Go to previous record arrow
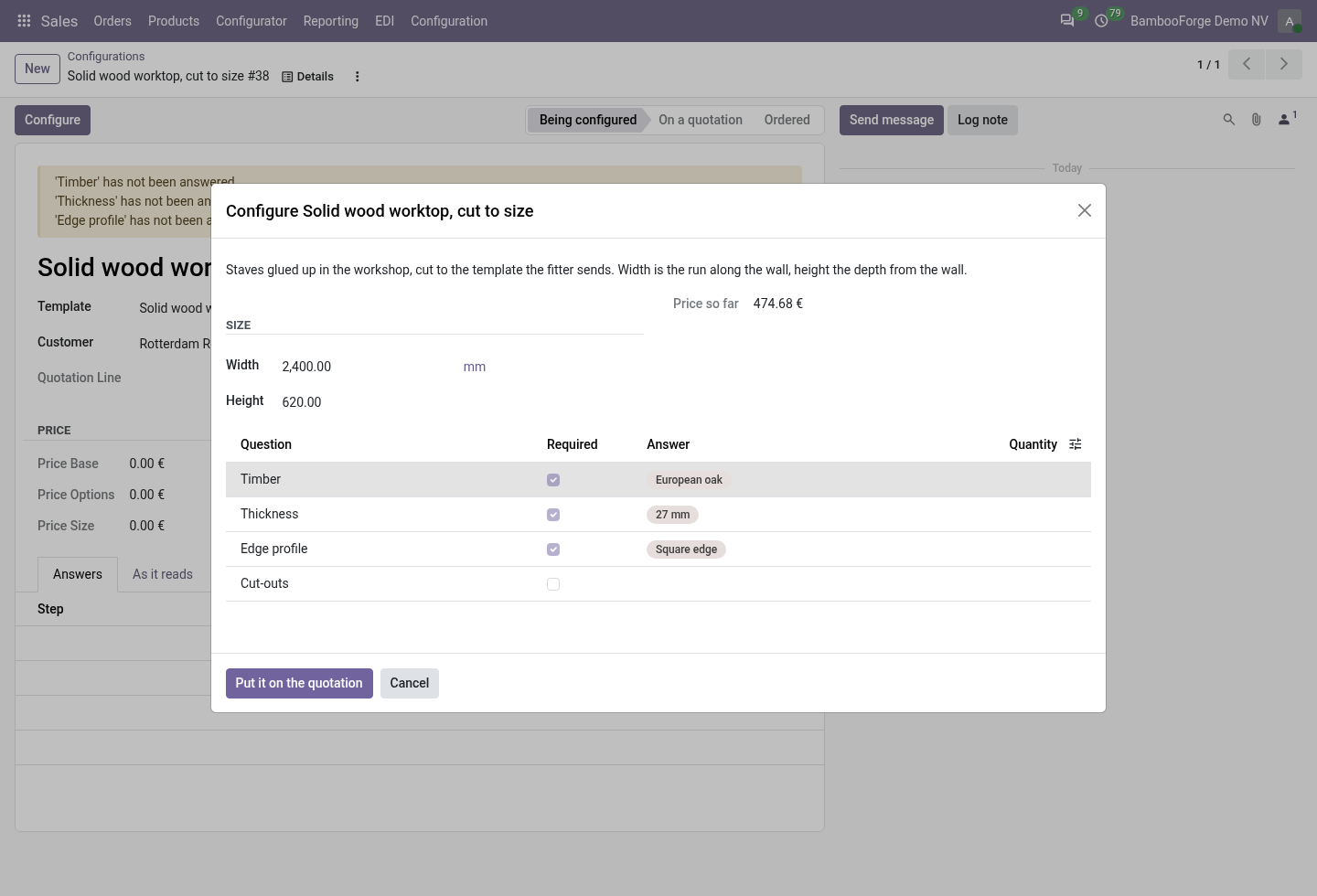This screenshot has width=1317, height=896. click(1247, 64)
